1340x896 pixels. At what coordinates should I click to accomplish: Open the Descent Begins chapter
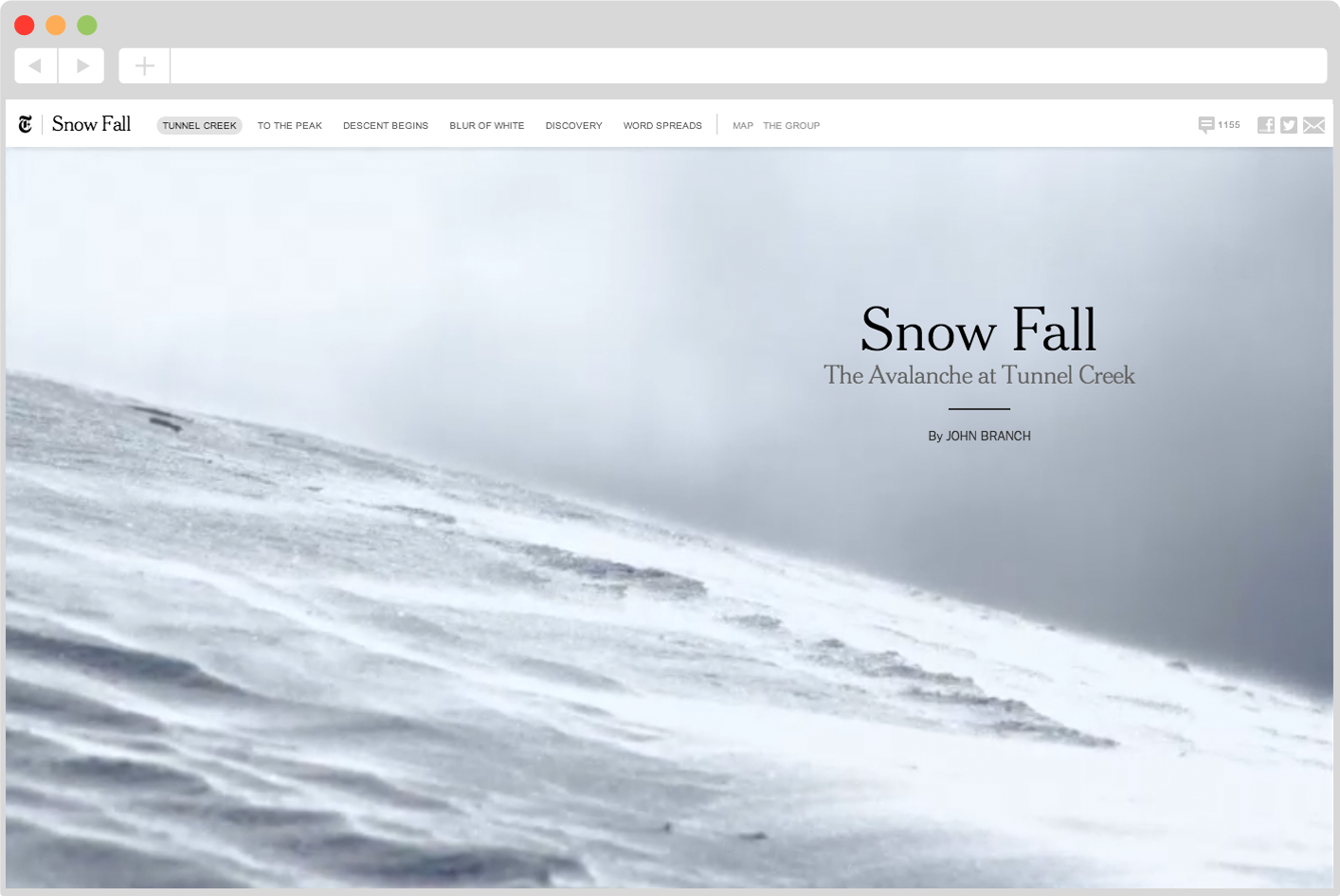click(x=386, y=125)
